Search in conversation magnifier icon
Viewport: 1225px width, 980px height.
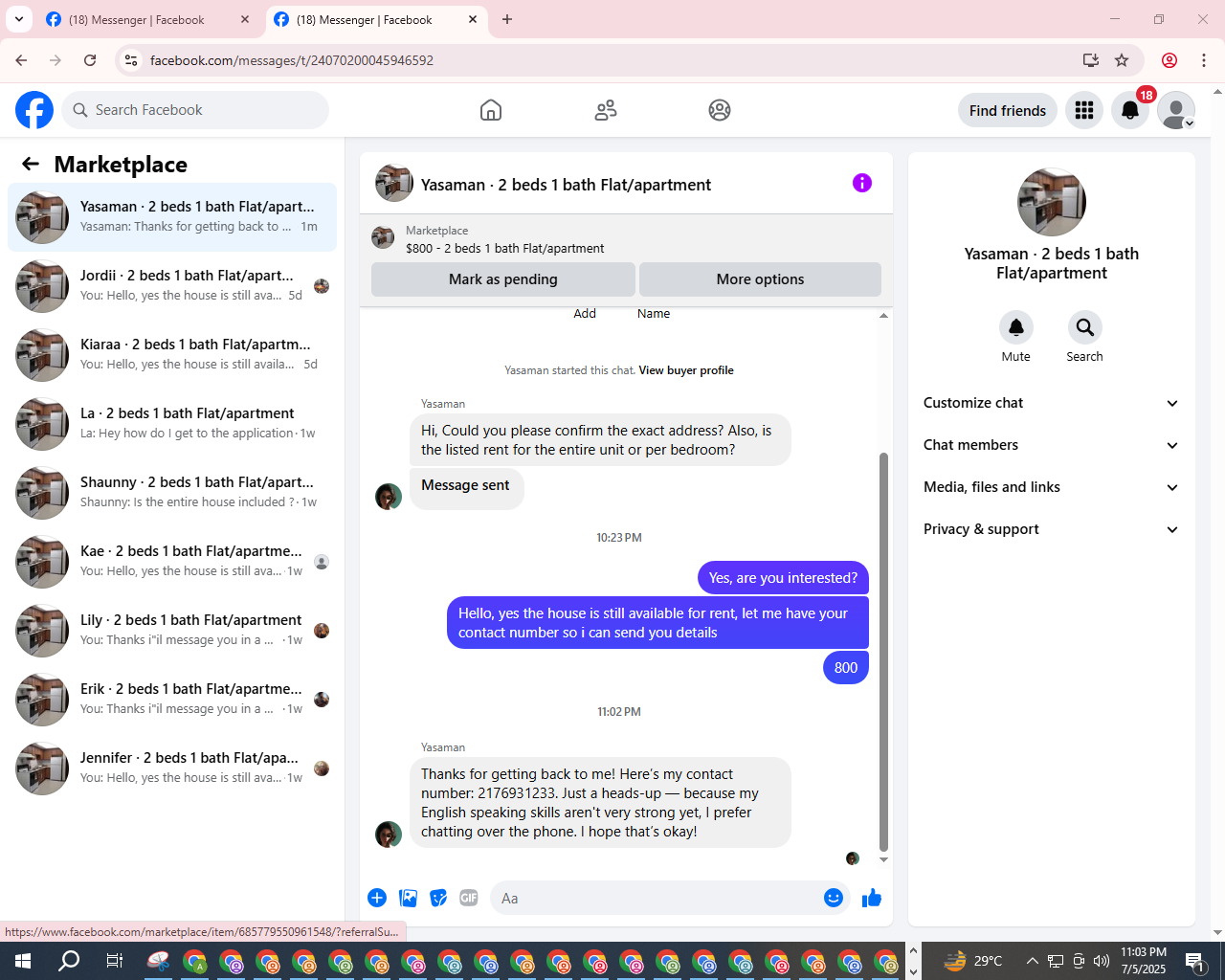pyautogui.click(x=1085, y=327)
